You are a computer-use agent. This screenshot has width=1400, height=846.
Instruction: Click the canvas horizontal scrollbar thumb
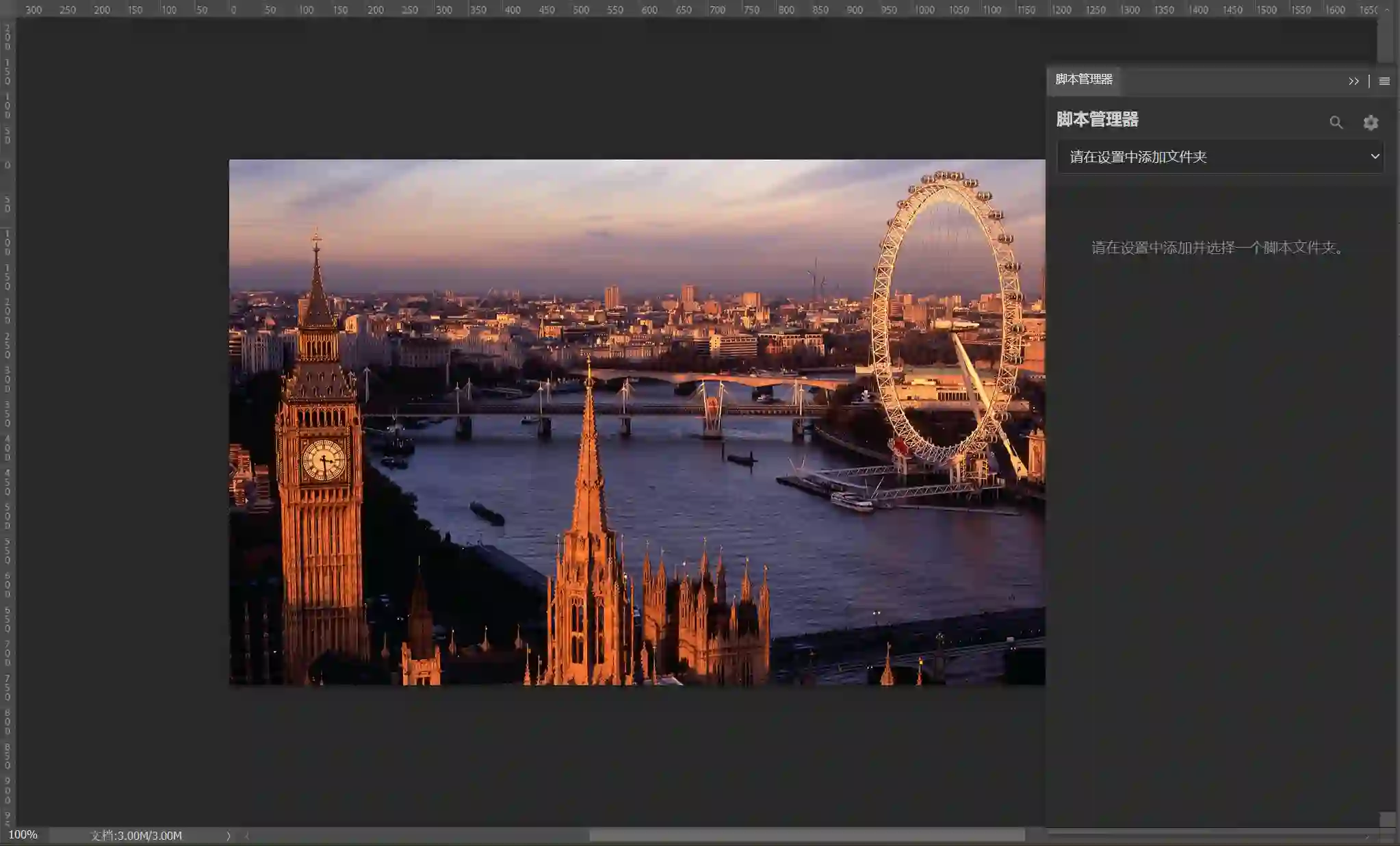807,836
